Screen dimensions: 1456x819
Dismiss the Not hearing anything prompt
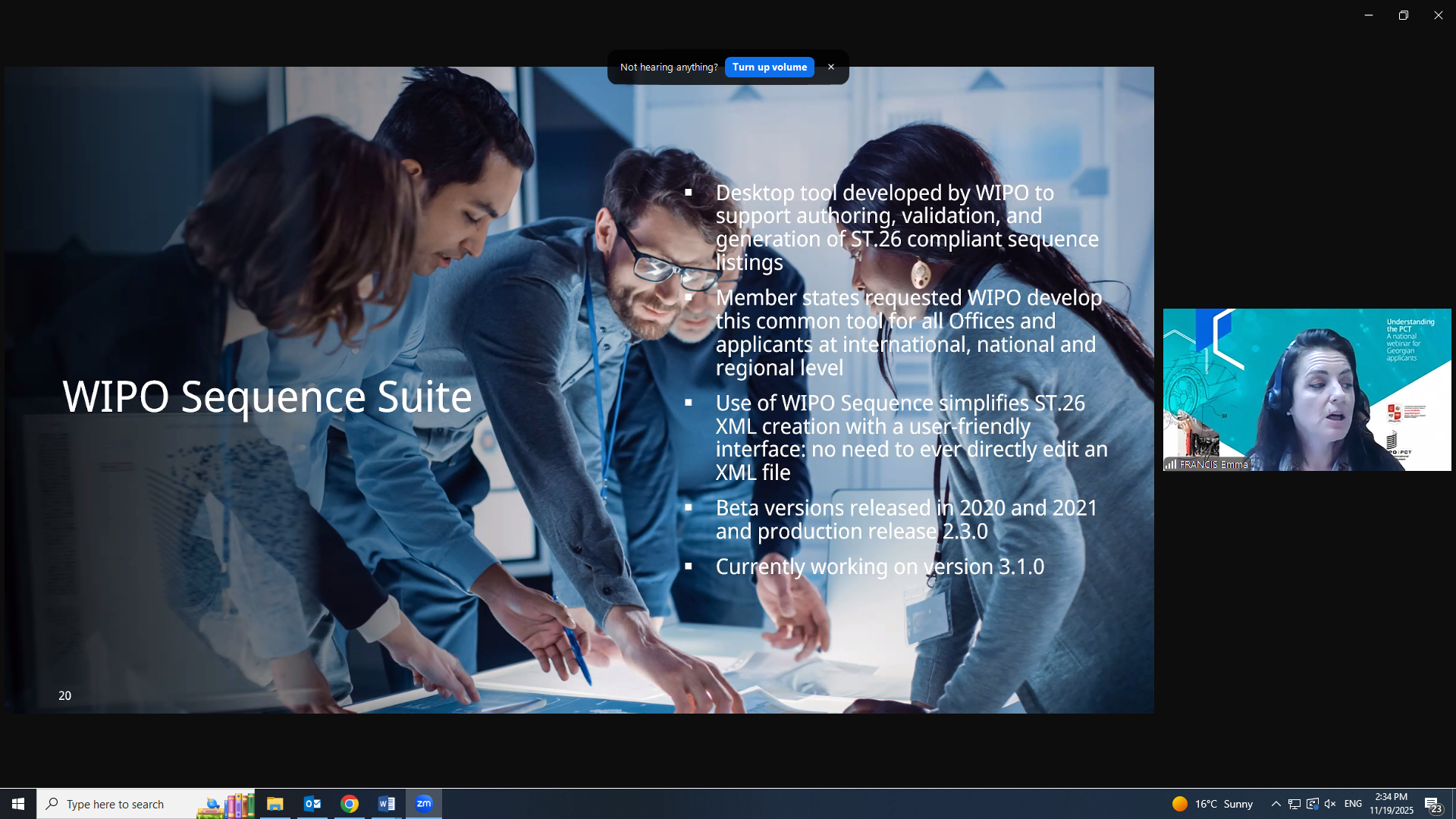(x=831, y=67)
